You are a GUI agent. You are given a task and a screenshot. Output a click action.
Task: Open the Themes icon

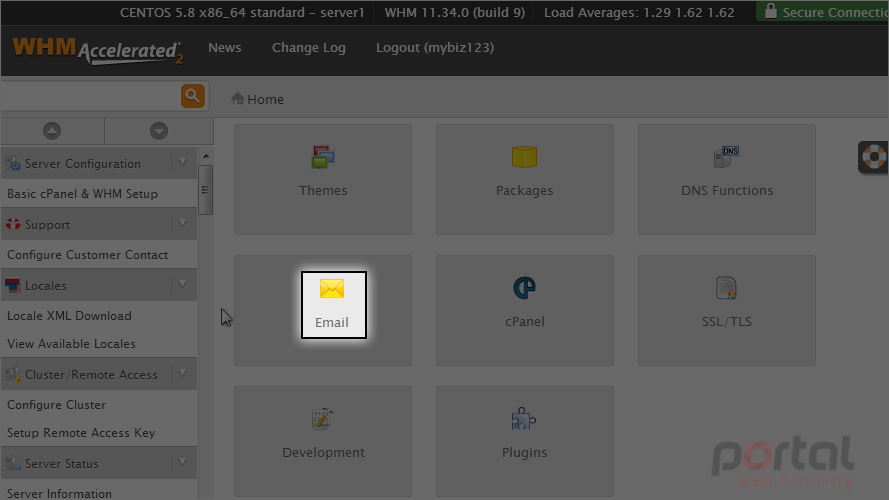point(323,157)
